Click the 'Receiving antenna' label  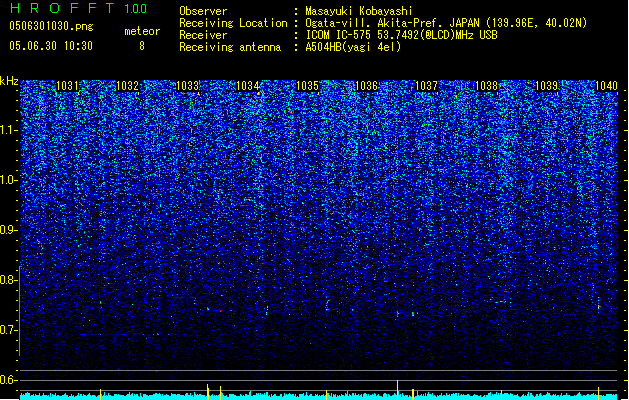230,47
